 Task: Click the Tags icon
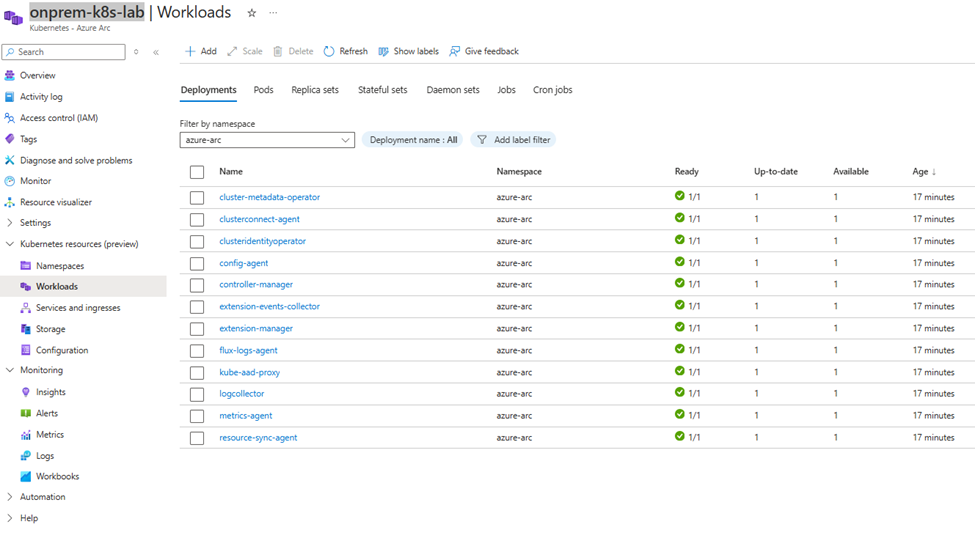point(9,139)
